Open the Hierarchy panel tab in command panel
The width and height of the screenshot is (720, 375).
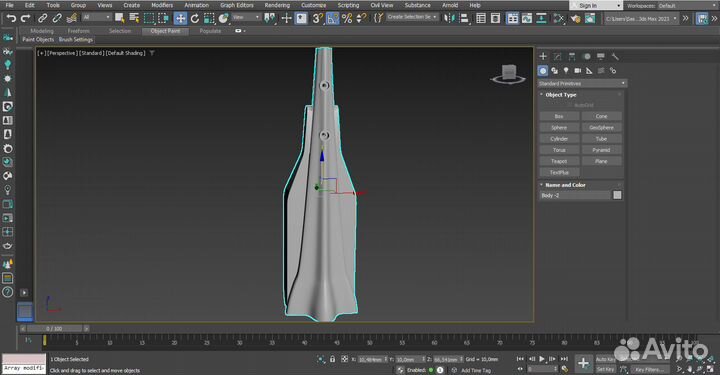572,56
